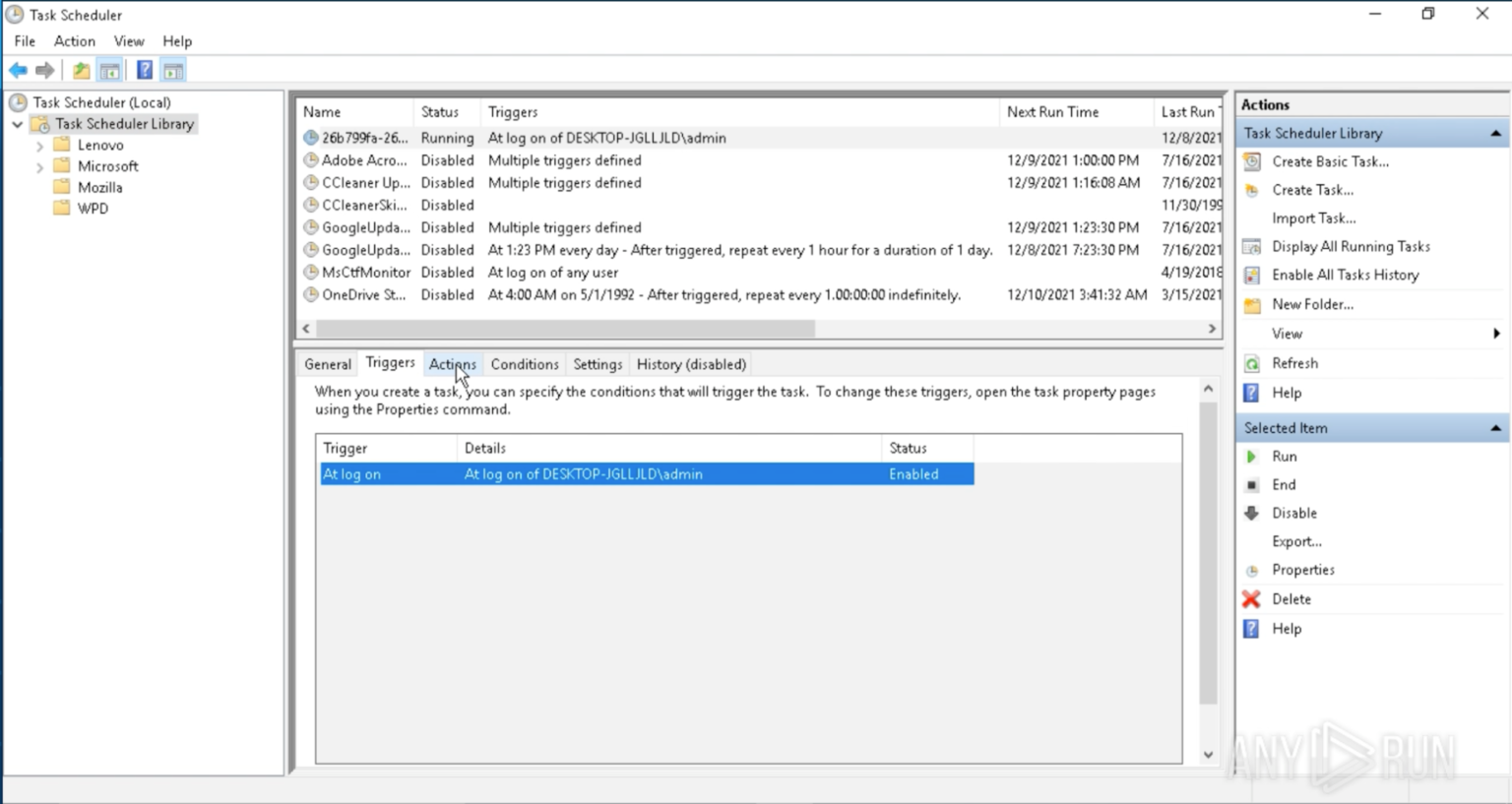Click the Create Task icon
The height and width of the screenshot is (804, 1512).
tap(1252, 190)
